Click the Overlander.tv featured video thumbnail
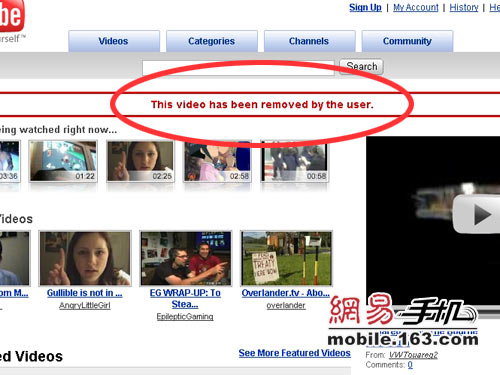Viewport: 500px width, 375px height. tap(287, 258)
